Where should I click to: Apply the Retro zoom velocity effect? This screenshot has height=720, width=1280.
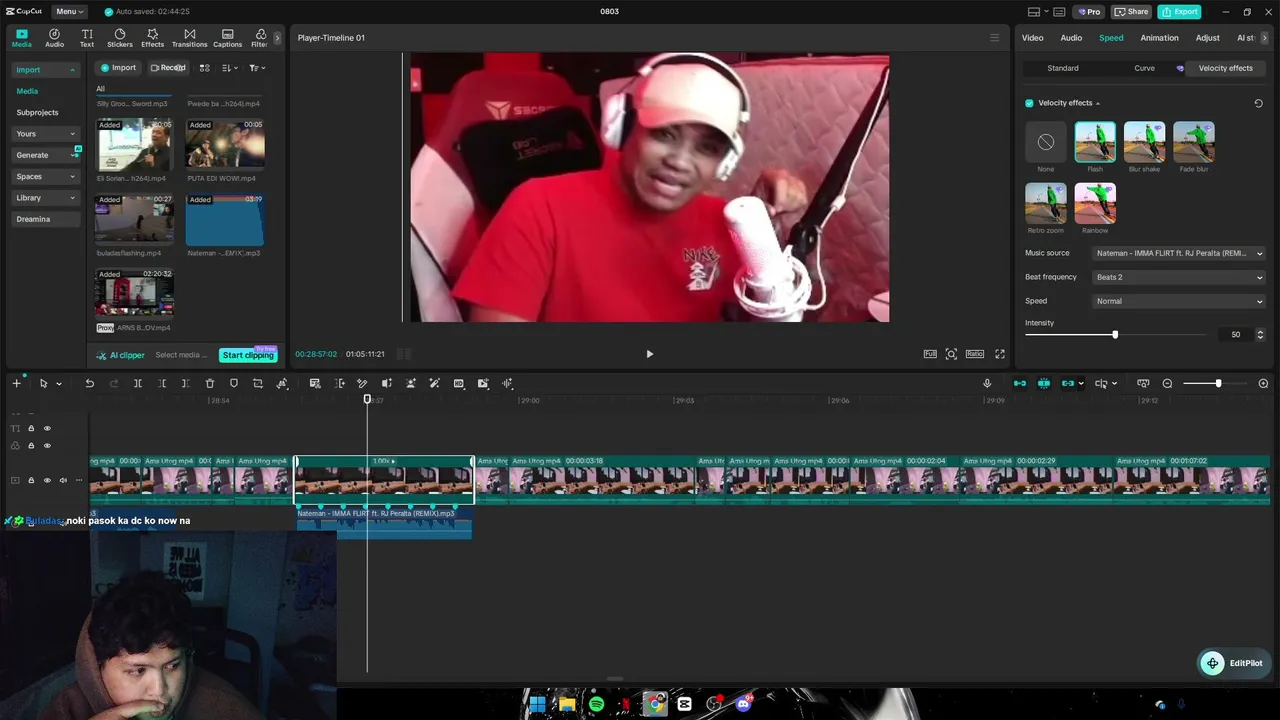tap(1046, 203)
